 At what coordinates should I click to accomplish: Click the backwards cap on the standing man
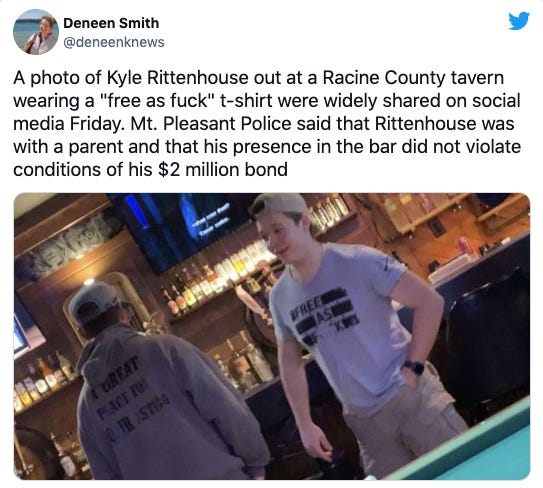point(279,204)
